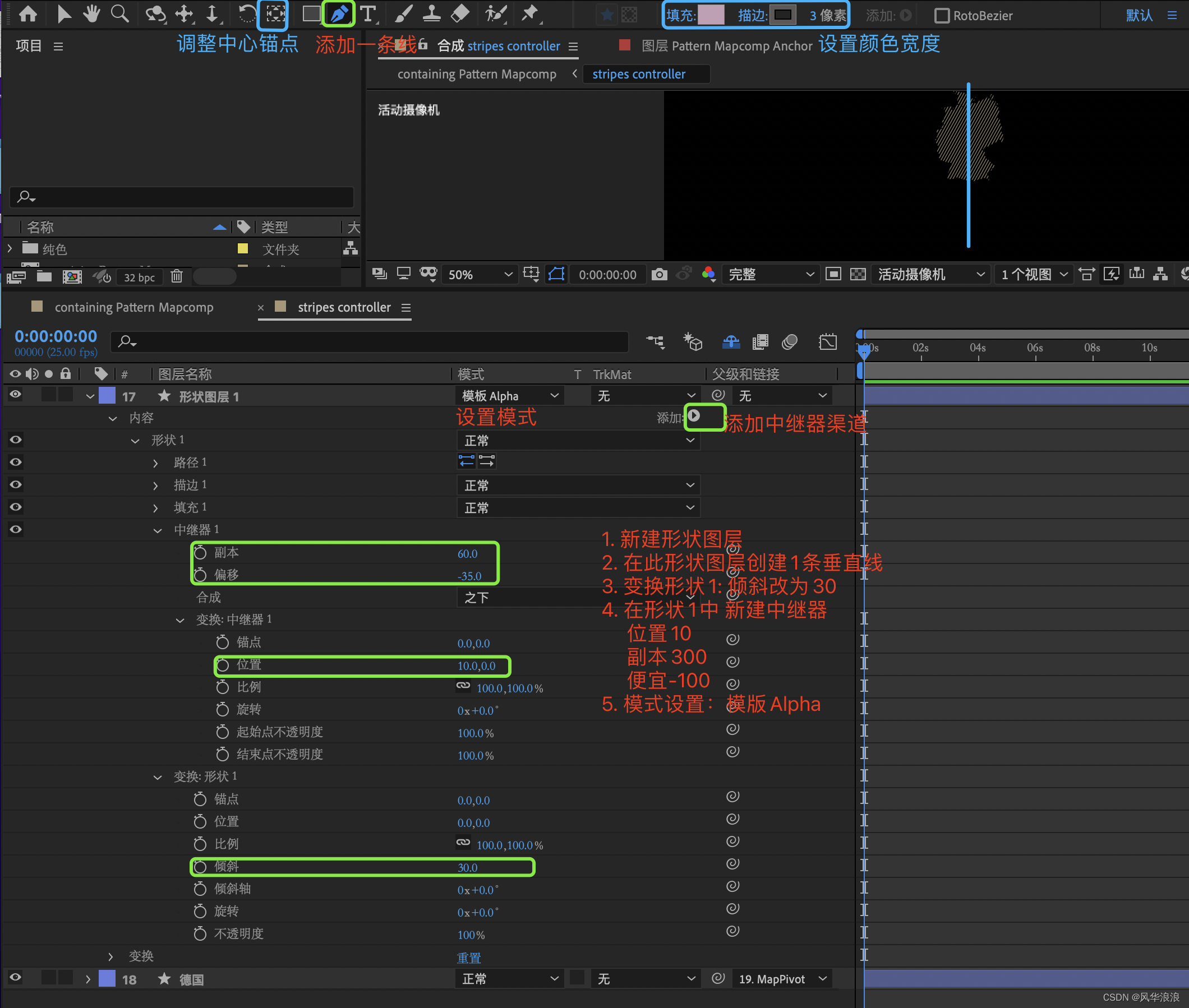1189x1008 pixels.
Task: Select the Zoom magnifier tool
Action: 119,13
